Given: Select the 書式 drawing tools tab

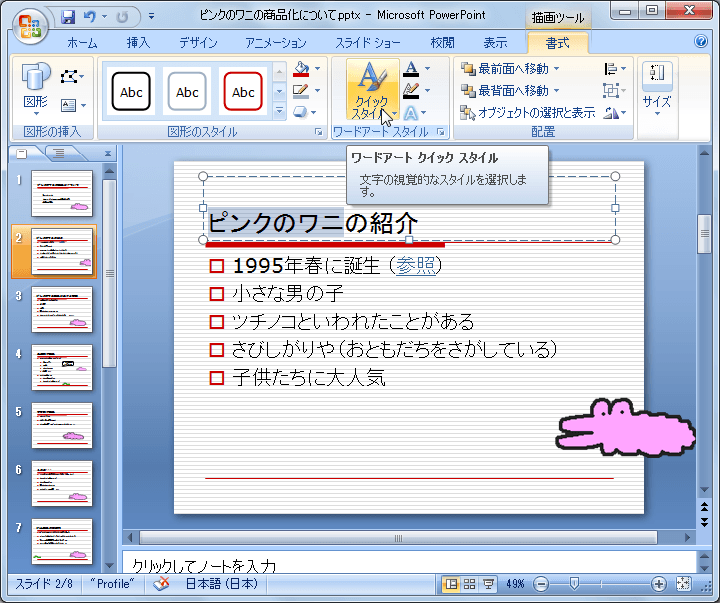Looking at the screenshot, I should (x=557, y=43).
